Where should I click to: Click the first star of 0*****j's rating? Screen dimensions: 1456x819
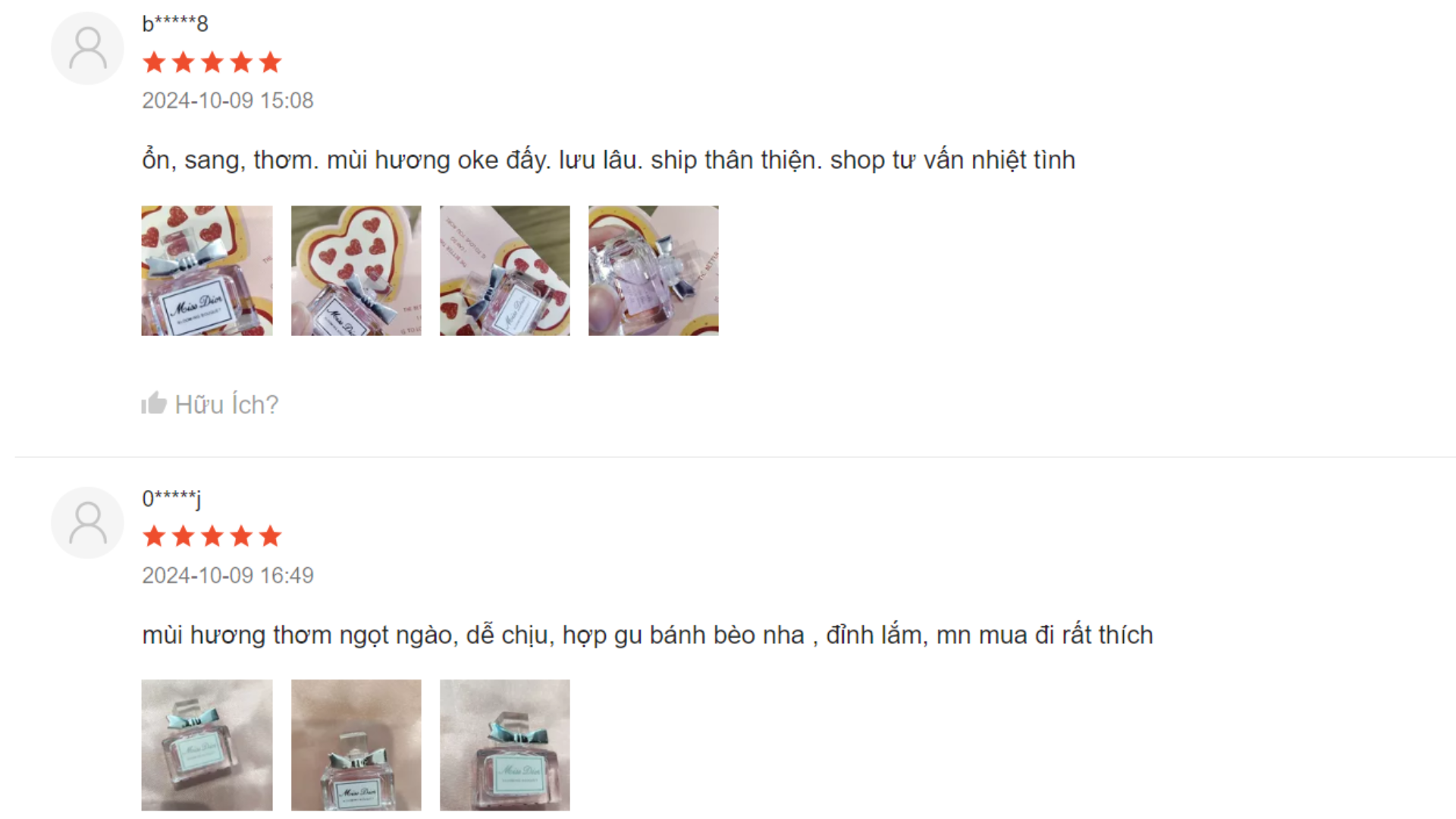[154, 537]
